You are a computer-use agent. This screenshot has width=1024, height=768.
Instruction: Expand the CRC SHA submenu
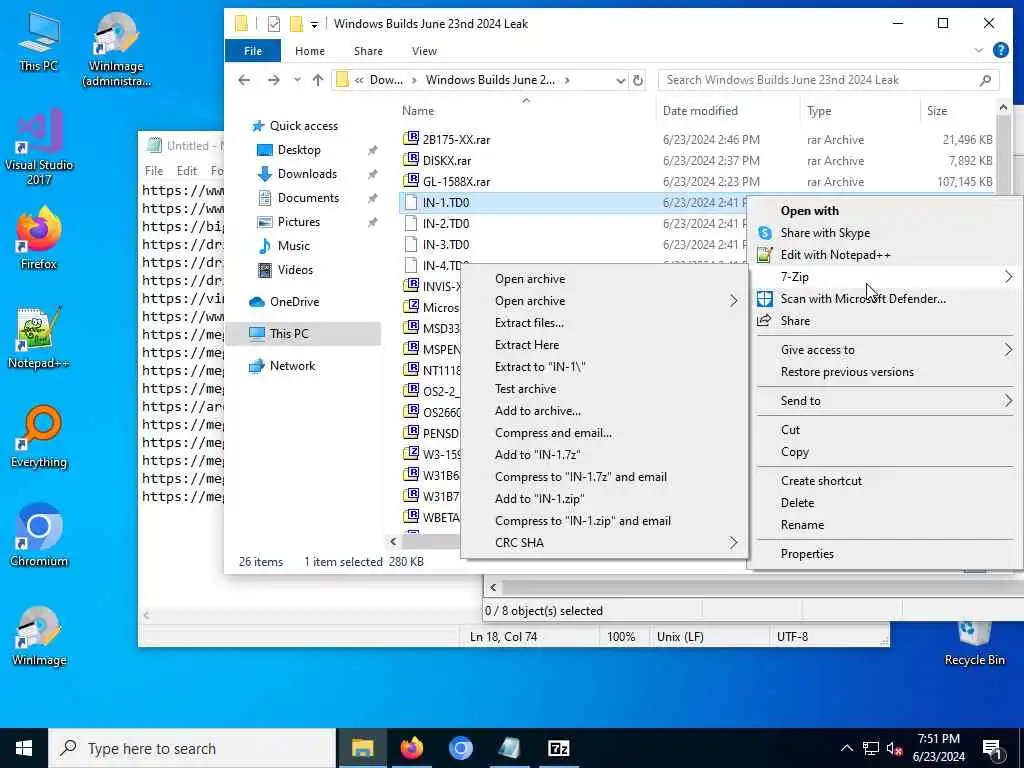733,543
